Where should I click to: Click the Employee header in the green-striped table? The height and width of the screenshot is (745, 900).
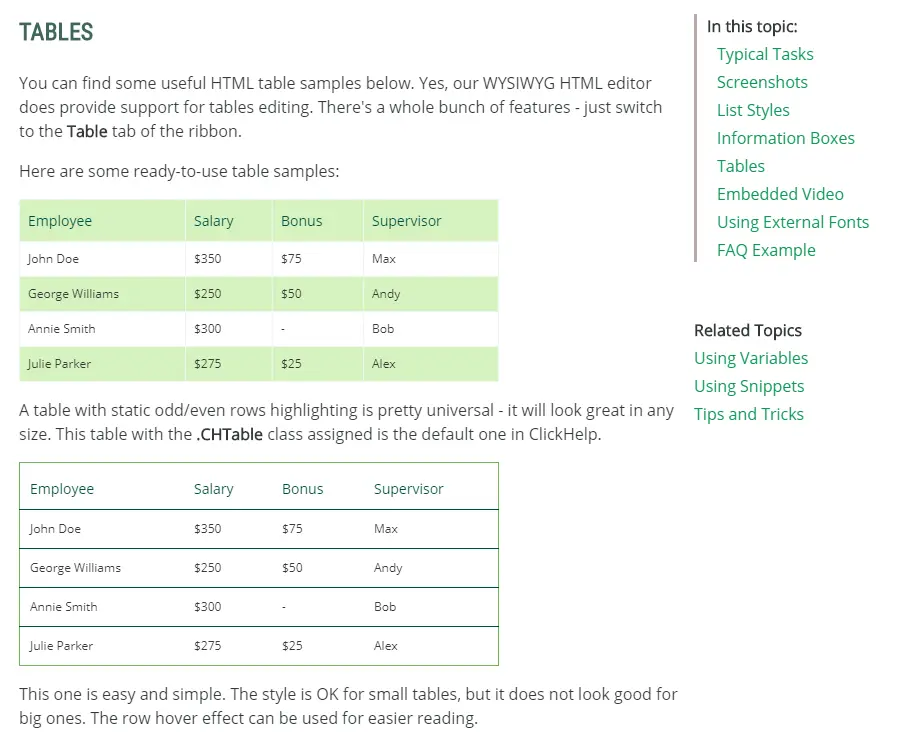click(x=60, y=221)
